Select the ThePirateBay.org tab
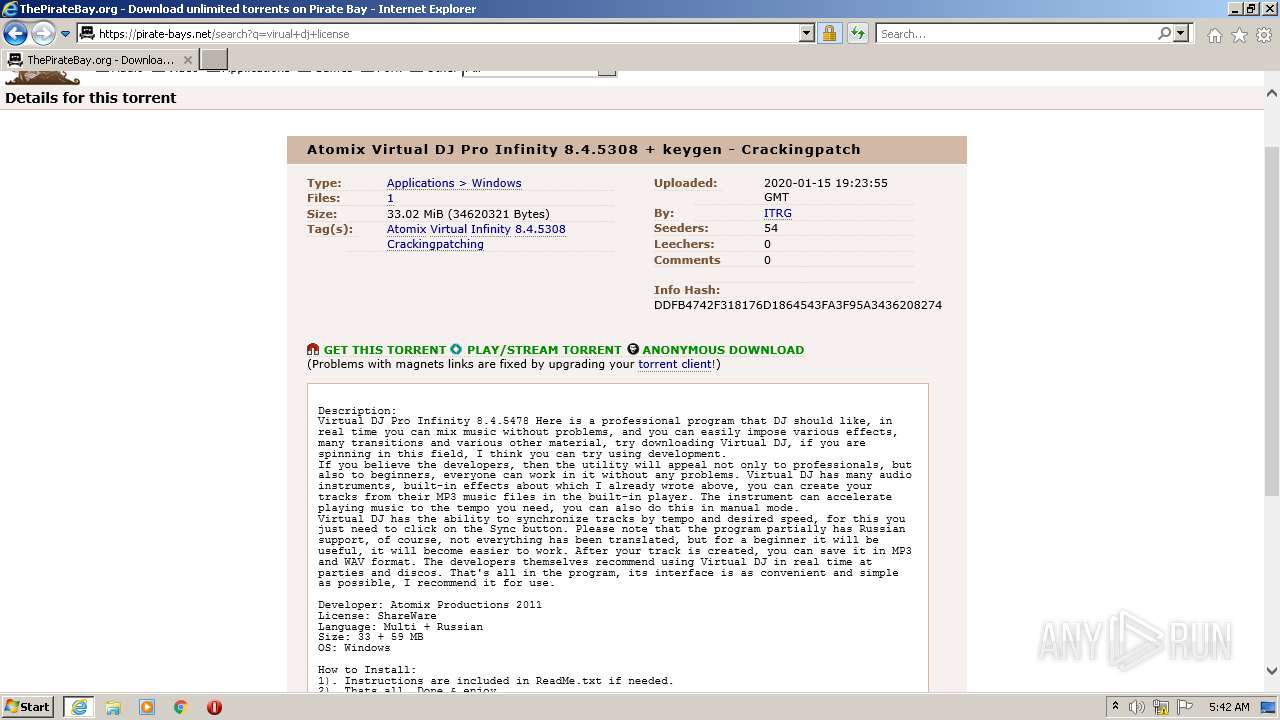This screenshot has width=1280, height=720. (x=100, y=60)
